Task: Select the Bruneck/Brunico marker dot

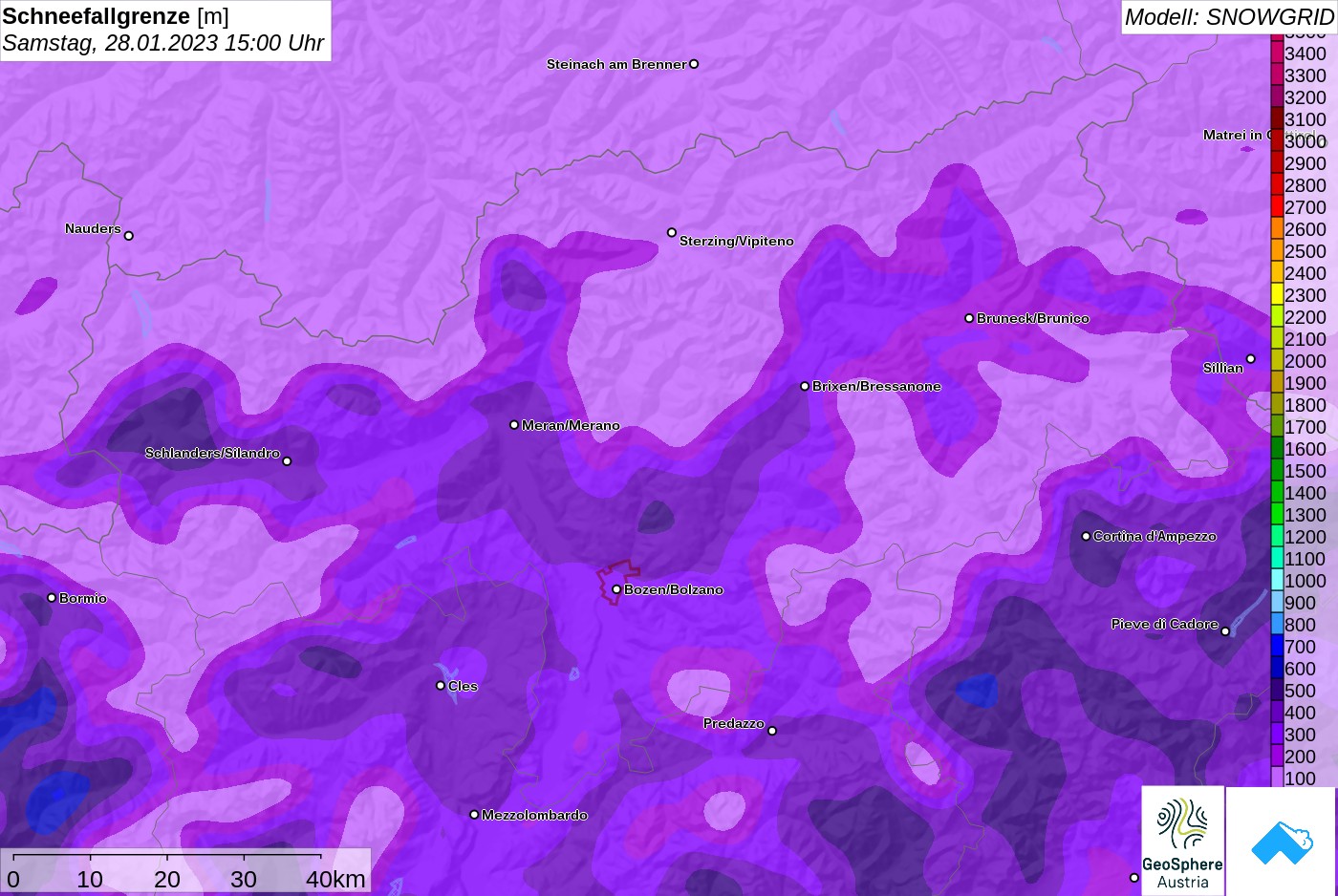Action: [x=969, y=318]
